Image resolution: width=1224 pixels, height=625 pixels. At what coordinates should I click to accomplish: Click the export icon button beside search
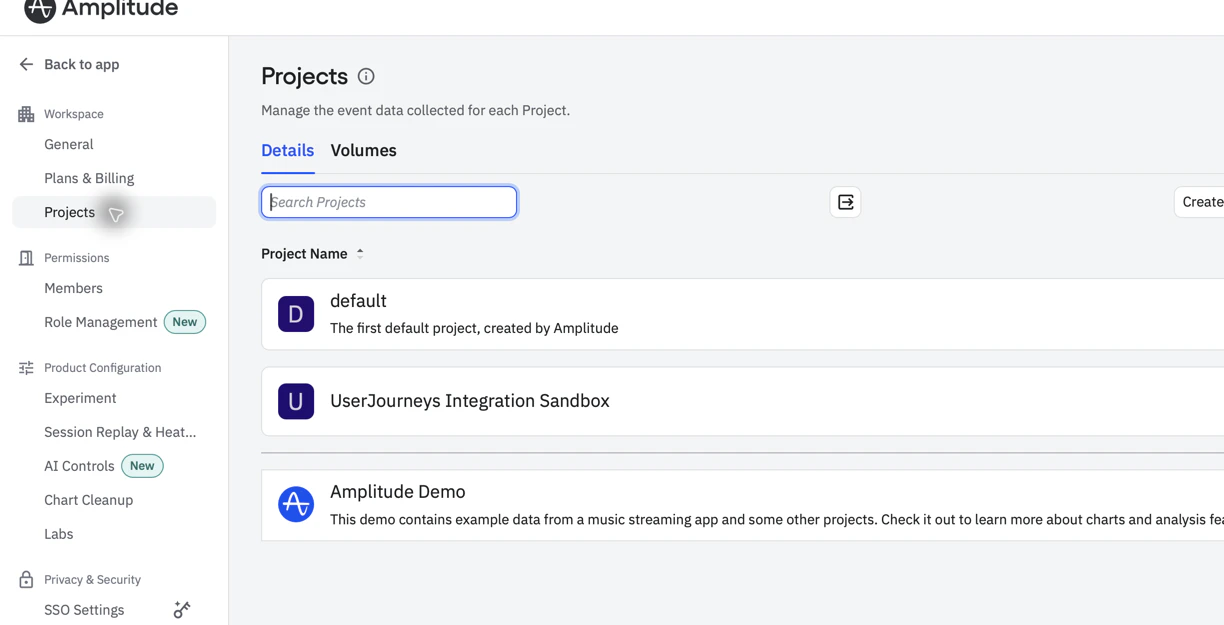click(x=845, y=202)
